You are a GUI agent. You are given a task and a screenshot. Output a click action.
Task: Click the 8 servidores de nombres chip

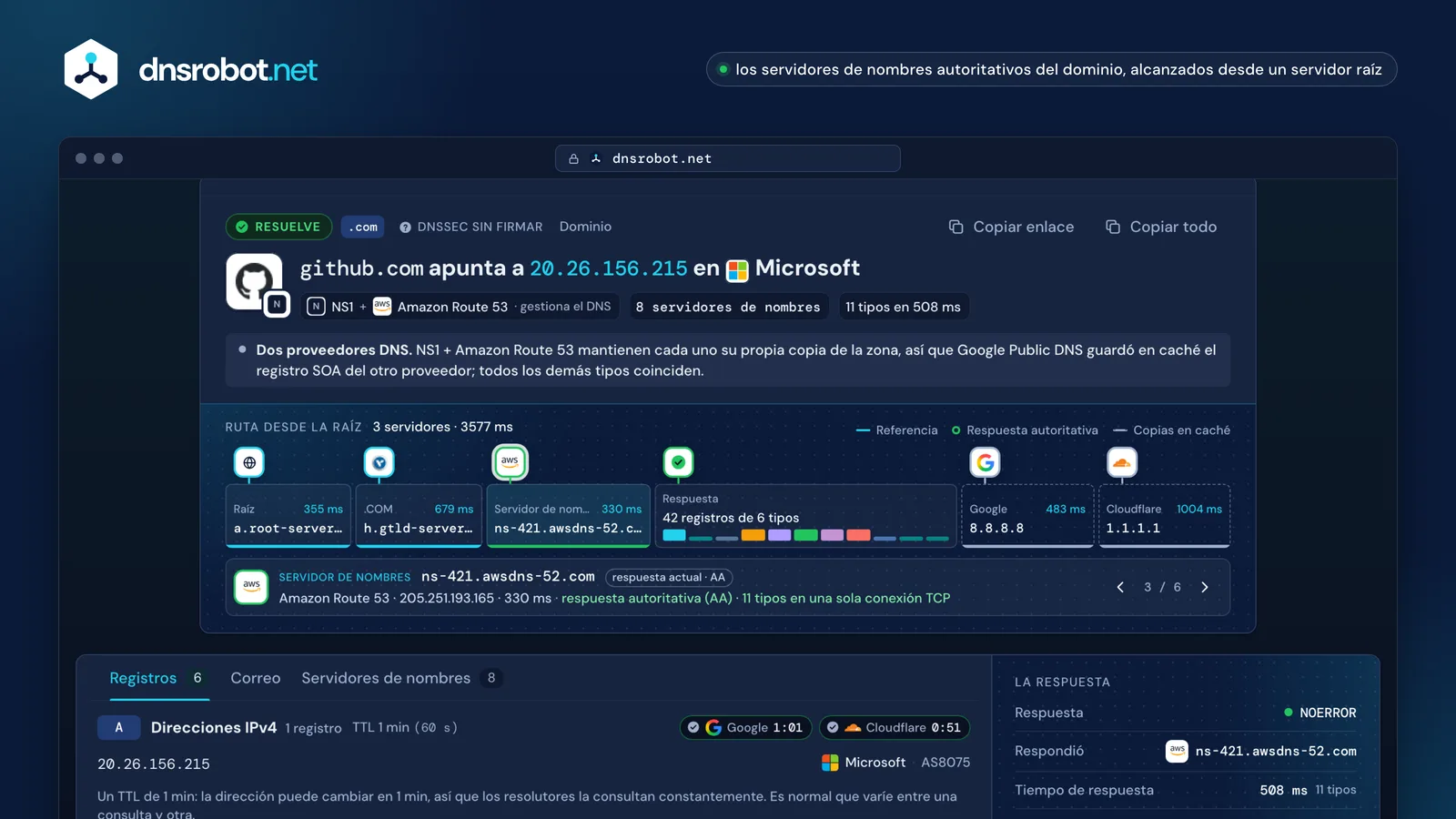pyautogui.click(x=728, y=307)
